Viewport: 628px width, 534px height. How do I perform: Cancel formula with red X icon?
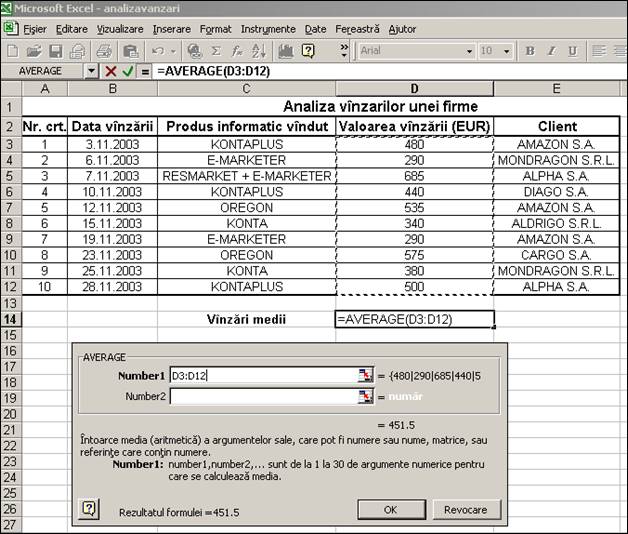111,71
